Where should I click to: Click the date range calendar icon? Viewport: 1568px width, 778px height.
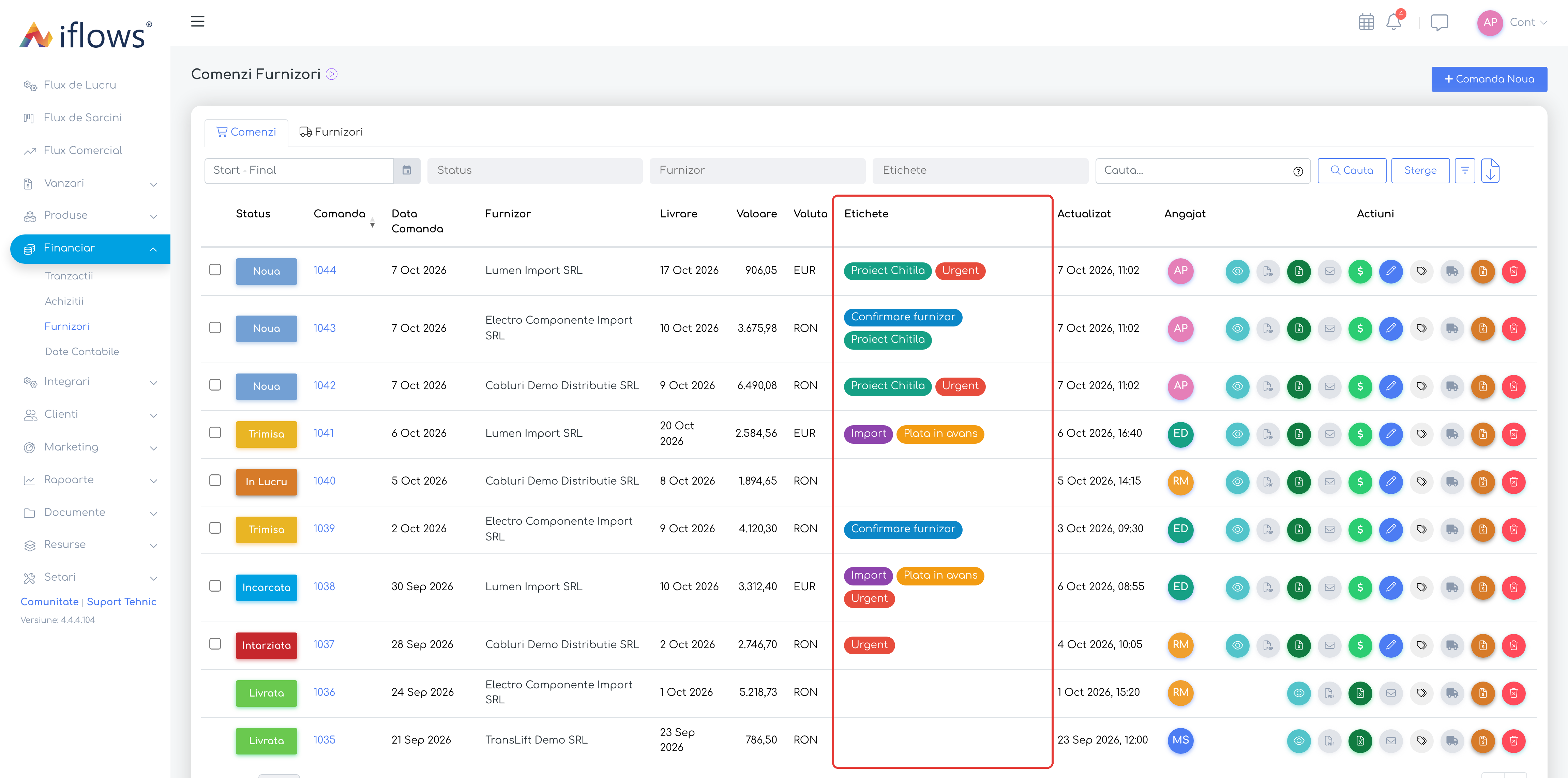click(x=407, y=170)
